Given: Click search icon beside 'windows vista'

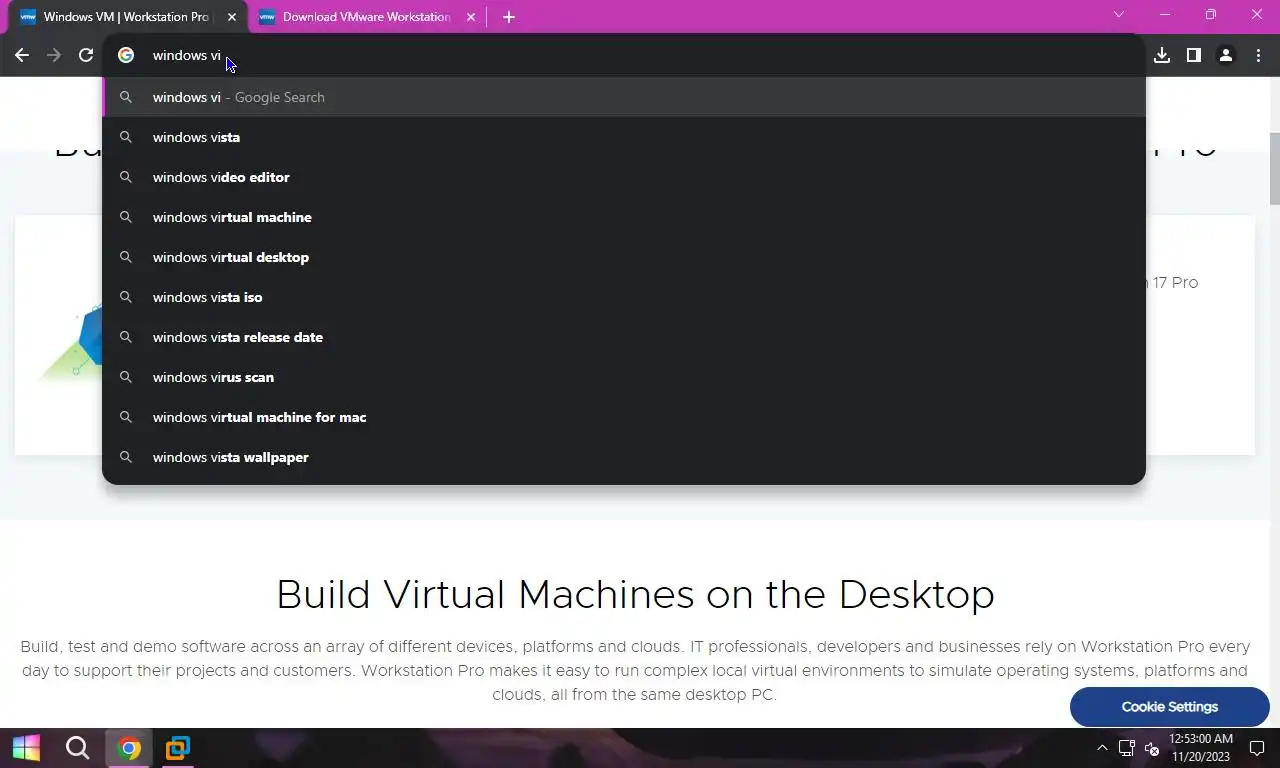Looking at the screenshot, I should [x=126, y=137].
